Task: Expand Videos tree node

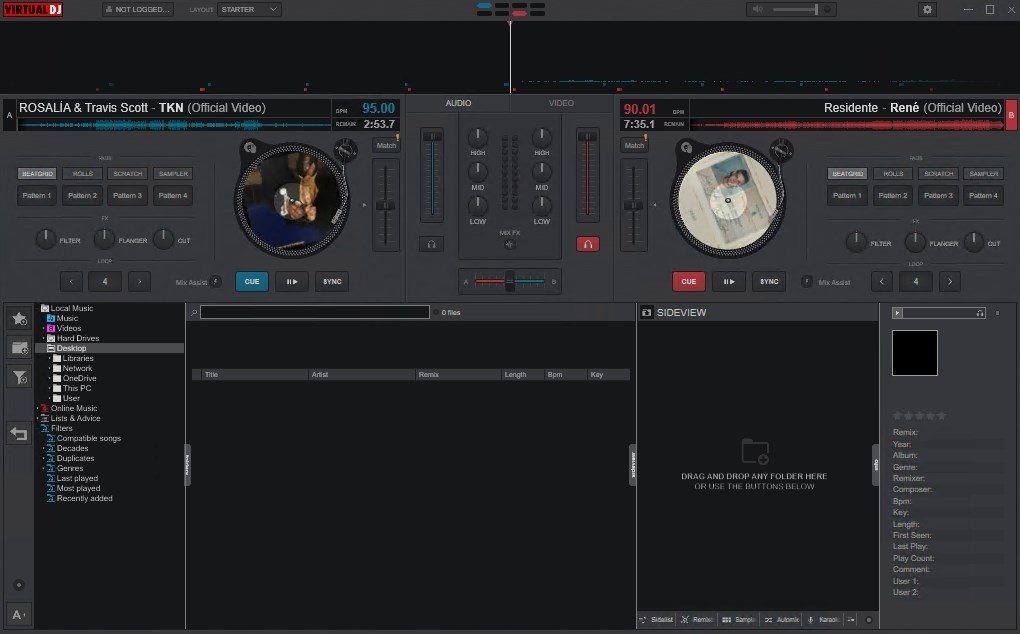Action: (44, 328)
